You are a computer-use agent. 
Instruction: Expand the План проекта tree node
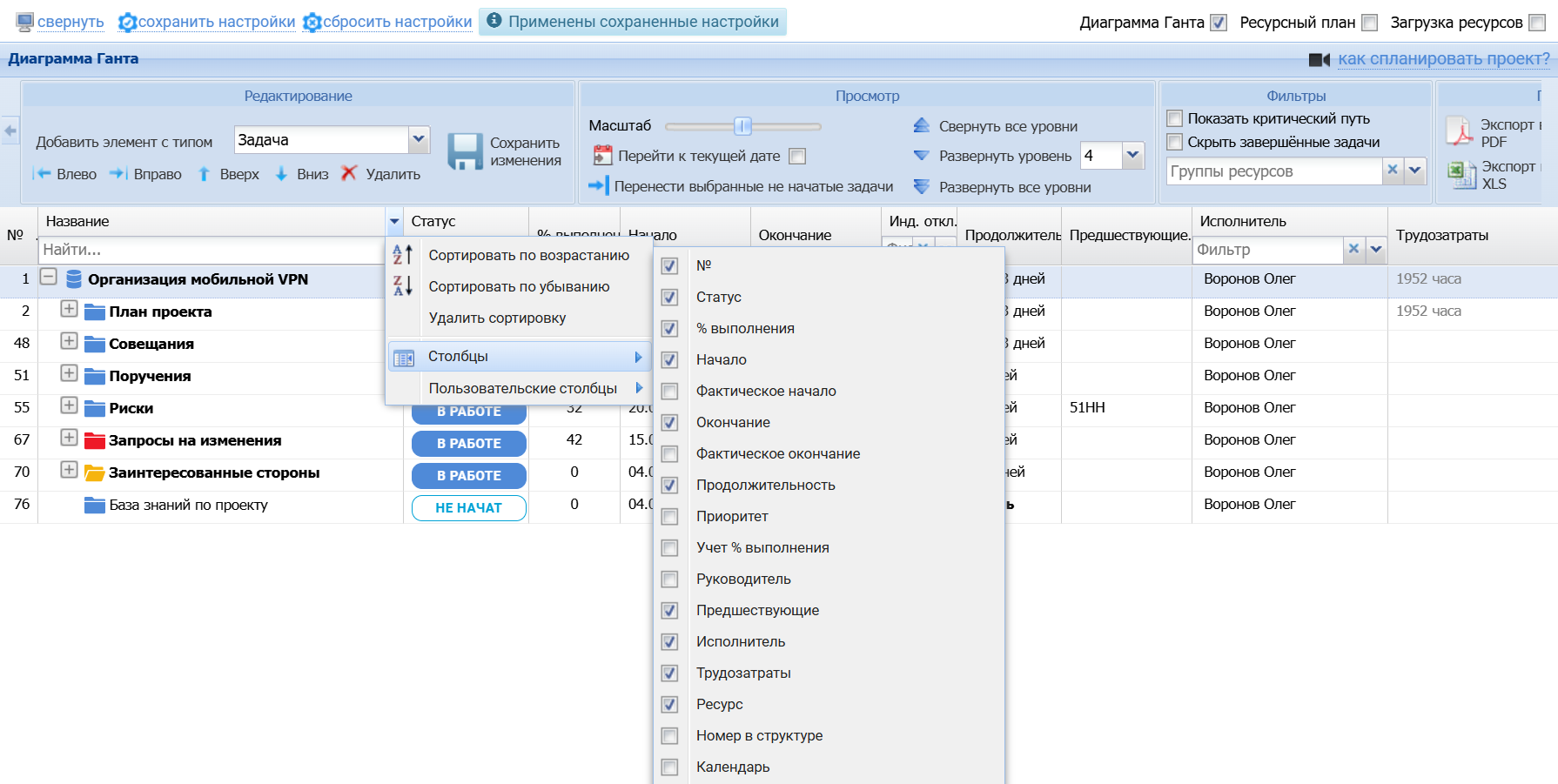69,310
